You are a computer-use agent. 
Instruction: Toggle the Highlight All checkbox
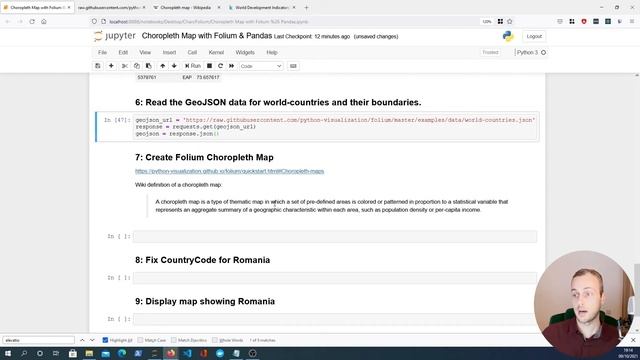click(105, 340)
